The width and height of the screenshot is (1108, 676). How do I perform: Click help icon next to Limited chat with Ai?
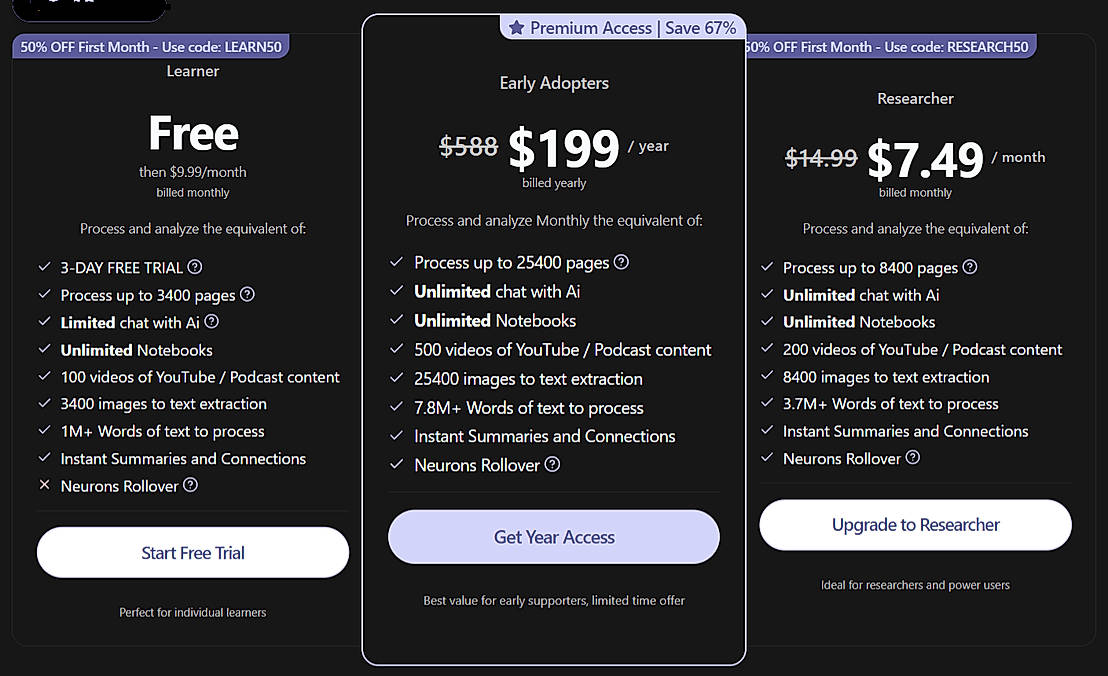pyautogui.click(x=211, y=322)
